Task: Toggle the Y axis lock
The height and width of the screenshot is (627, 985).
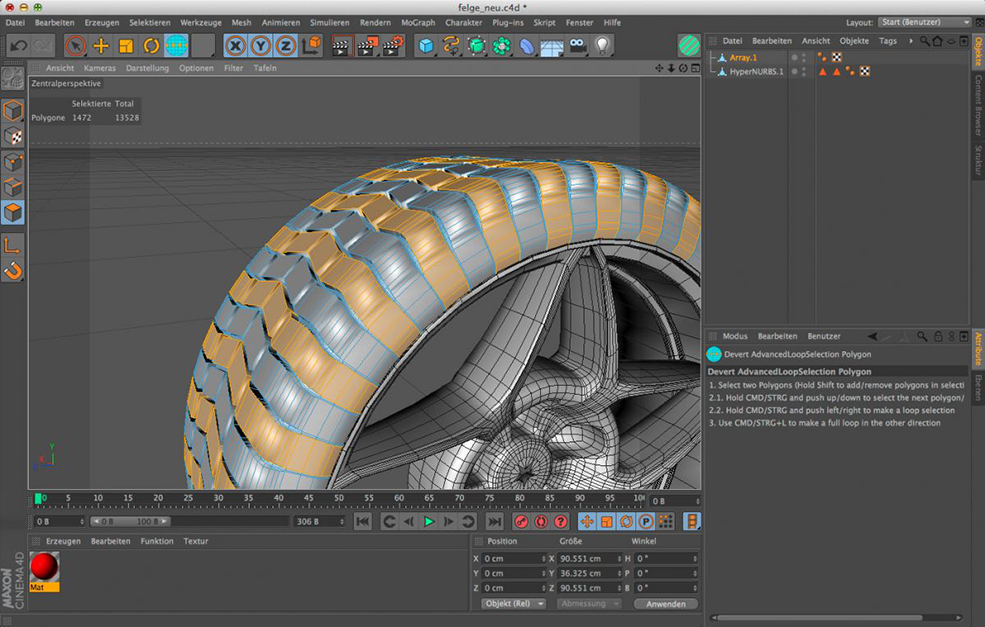Action: (x=261, y=45)
